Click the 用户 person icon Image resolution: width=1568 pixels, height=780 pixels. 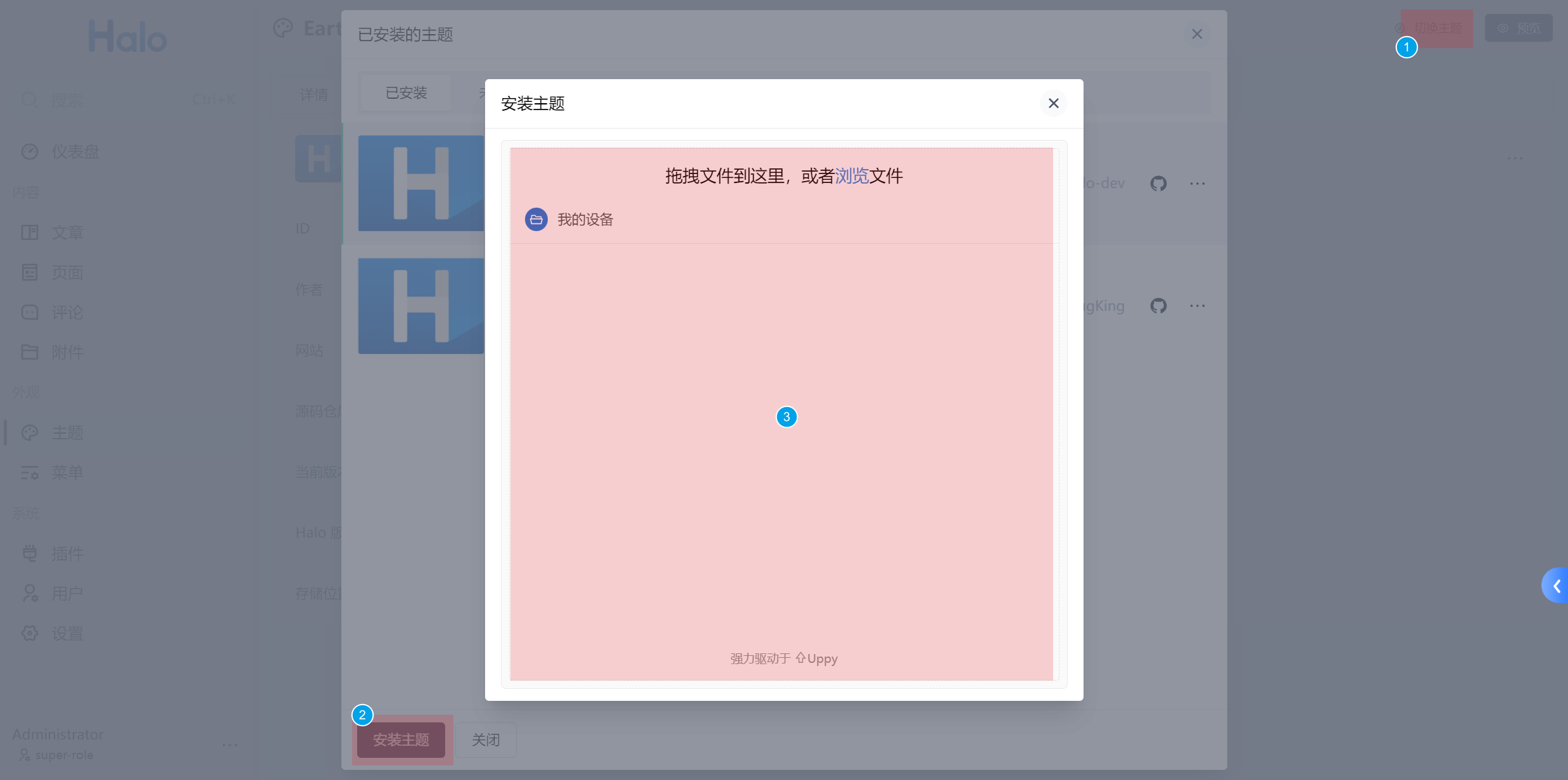[30, 594]
